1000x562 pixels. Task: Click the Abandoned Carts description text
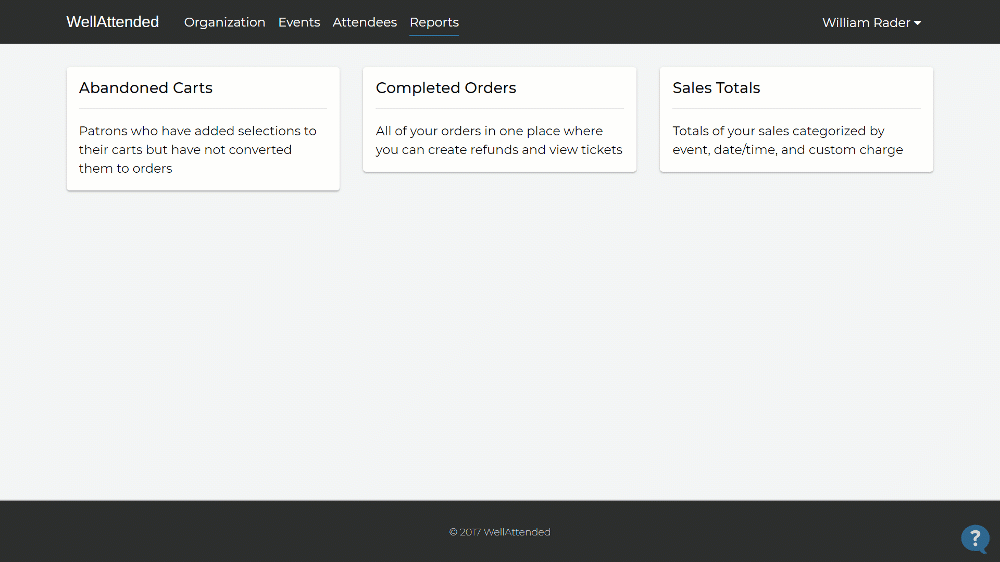click(198, 149)
